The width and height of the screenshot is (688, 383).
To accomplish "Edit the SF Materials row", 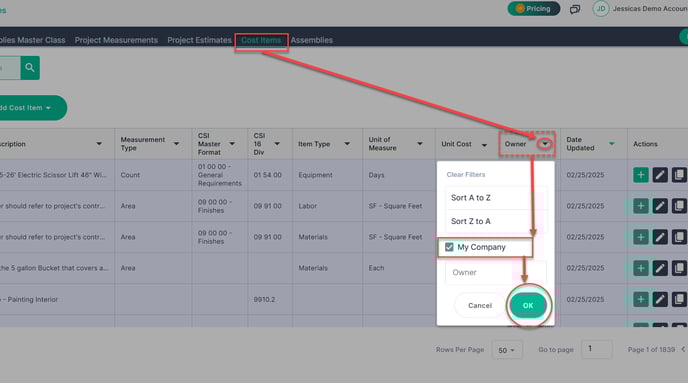I will (660, 237).
